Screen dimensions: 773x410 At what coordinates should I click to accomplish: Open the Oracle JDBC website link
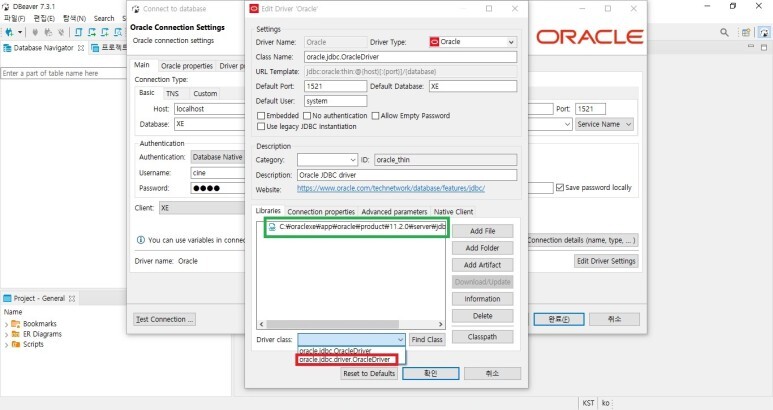pos(391,188)
